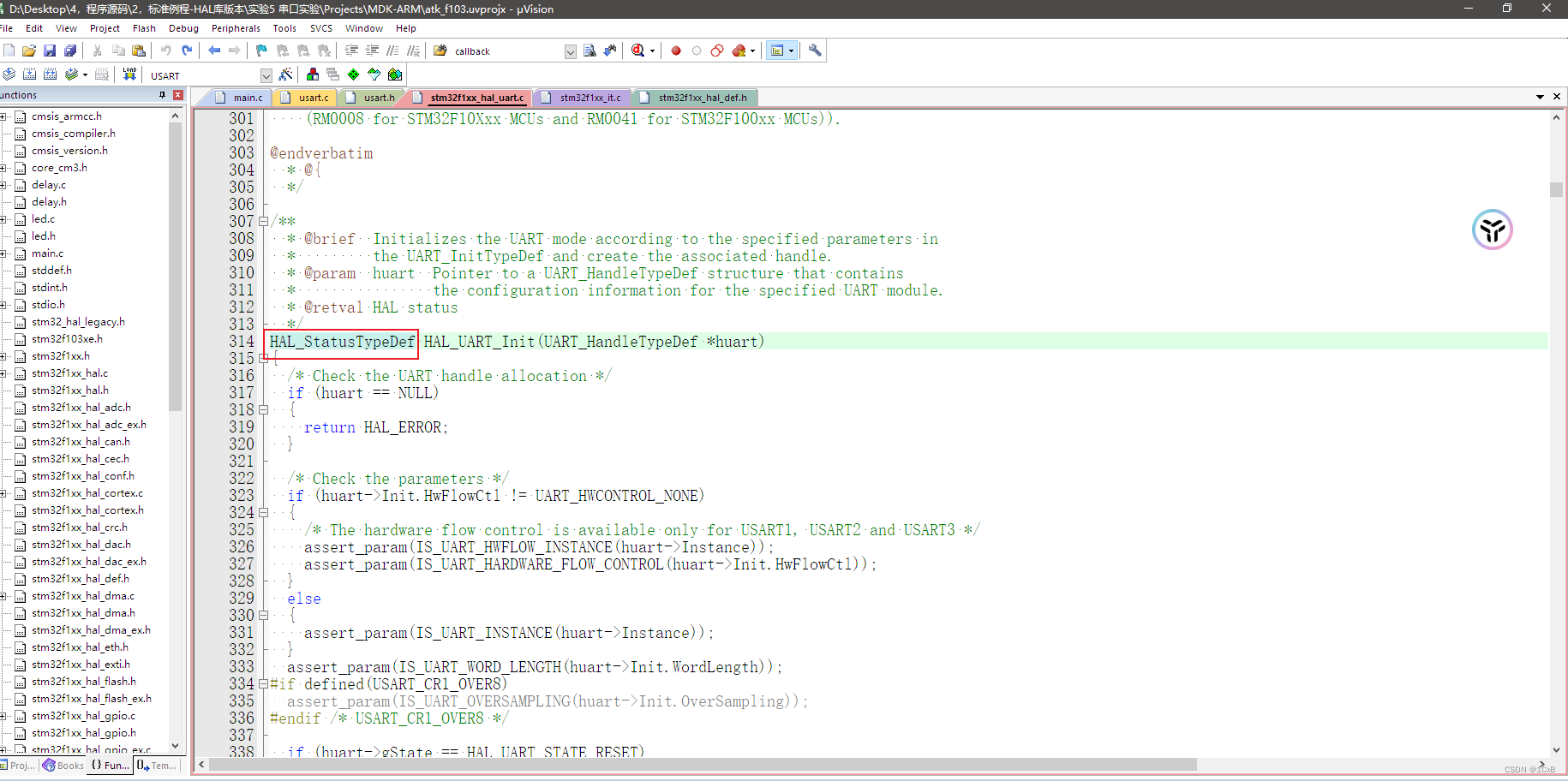This screenshot has width=1568, height=781.
Task: Collapse the comment block at line 307
Action: click(263, 221)
